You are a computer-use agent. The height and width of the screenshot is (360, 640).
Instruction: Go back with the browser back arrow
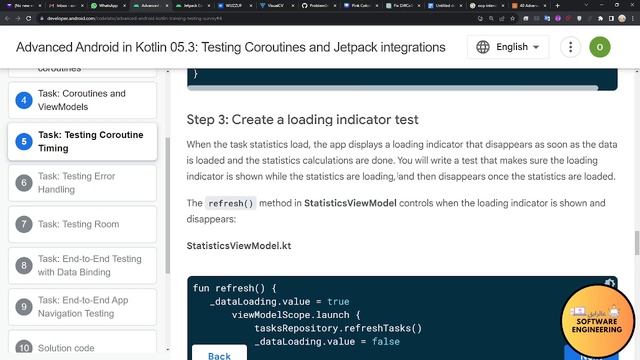coord(7,18)
